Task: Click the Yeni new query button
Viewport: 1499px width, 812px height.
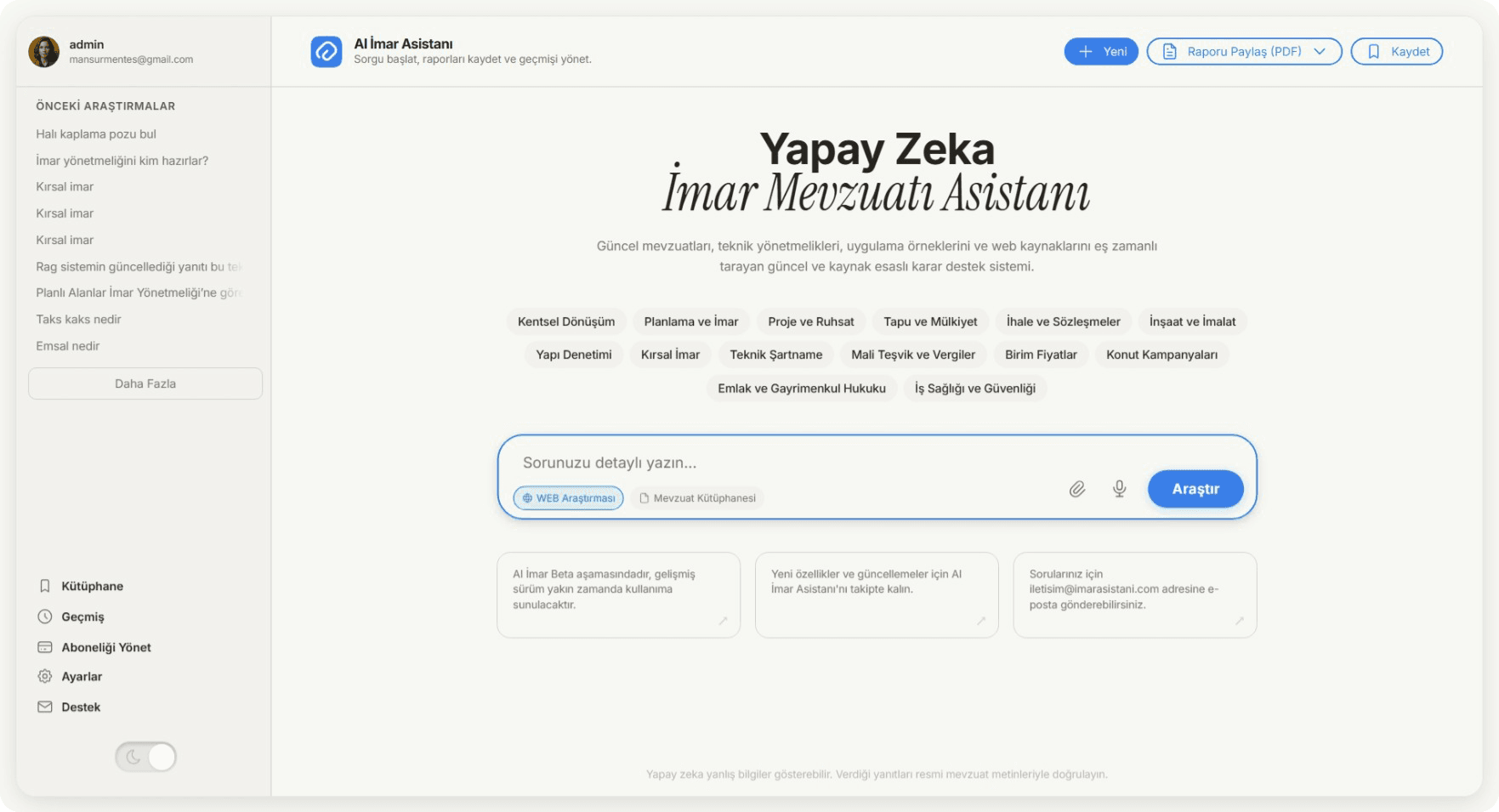Action: (1101, 52)
